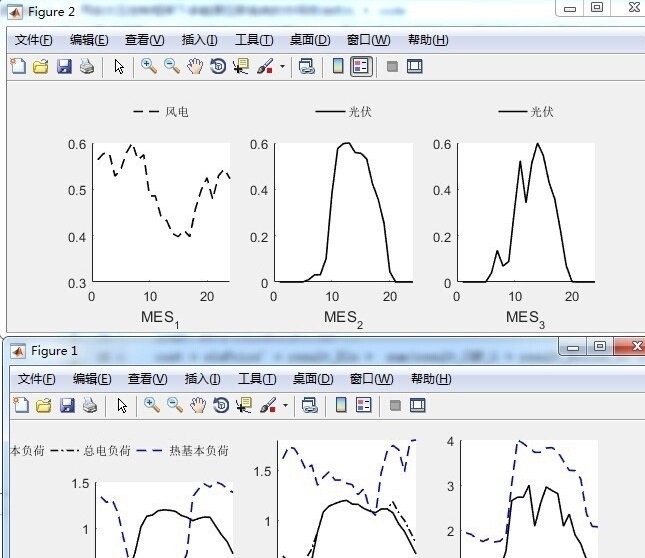Click MATLAB icon in Figure 2 title bar
The image size is (645, 558).
coord(15,12)
